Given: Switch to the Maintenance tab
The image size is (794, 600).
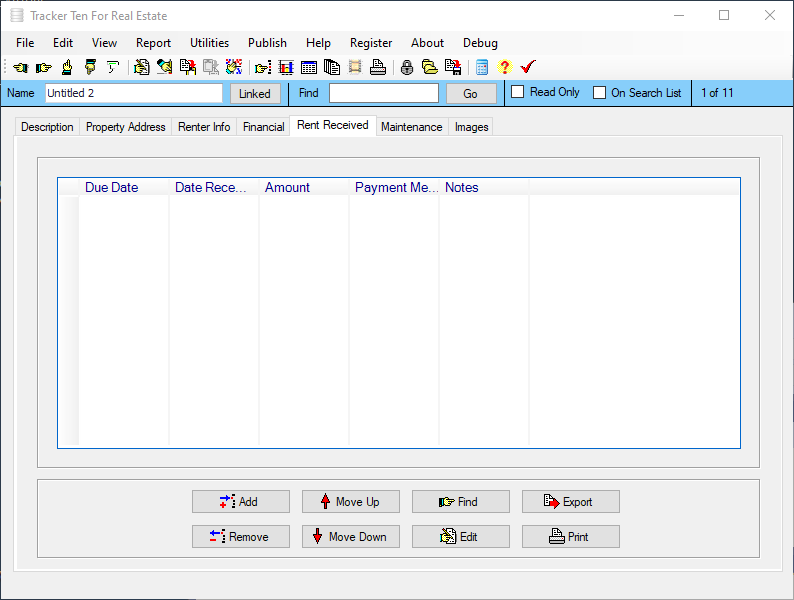Looking at the screenshot, I should click(x=412, y=127).
